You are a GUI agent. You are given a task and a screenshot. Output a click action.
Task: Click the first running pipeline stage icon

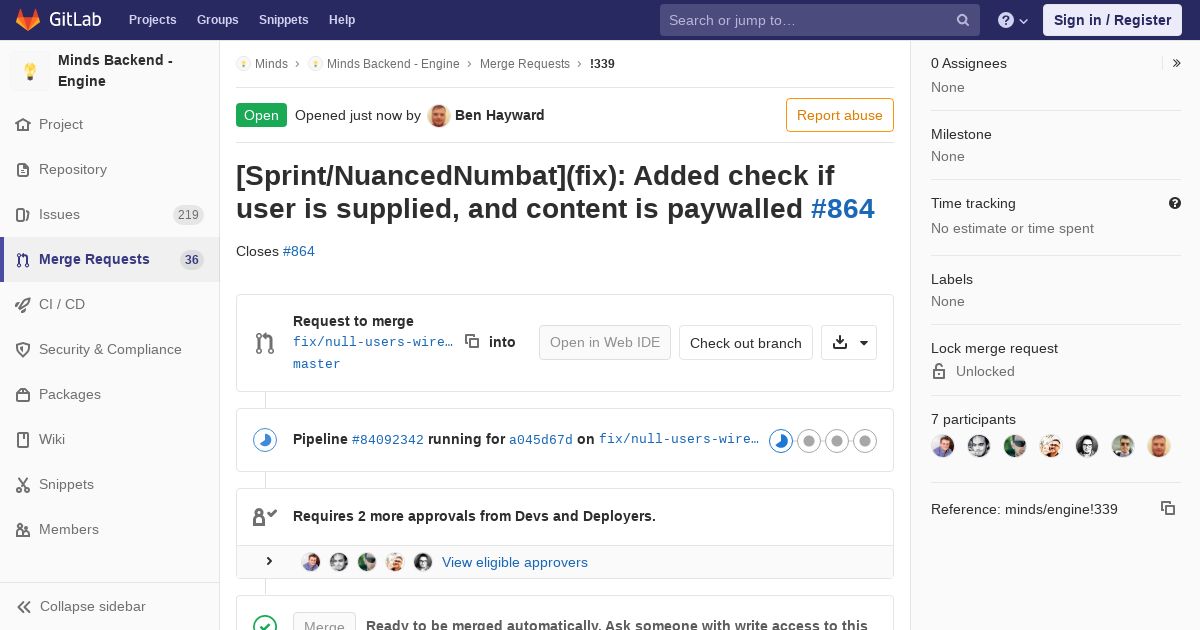tap(781, 440)
